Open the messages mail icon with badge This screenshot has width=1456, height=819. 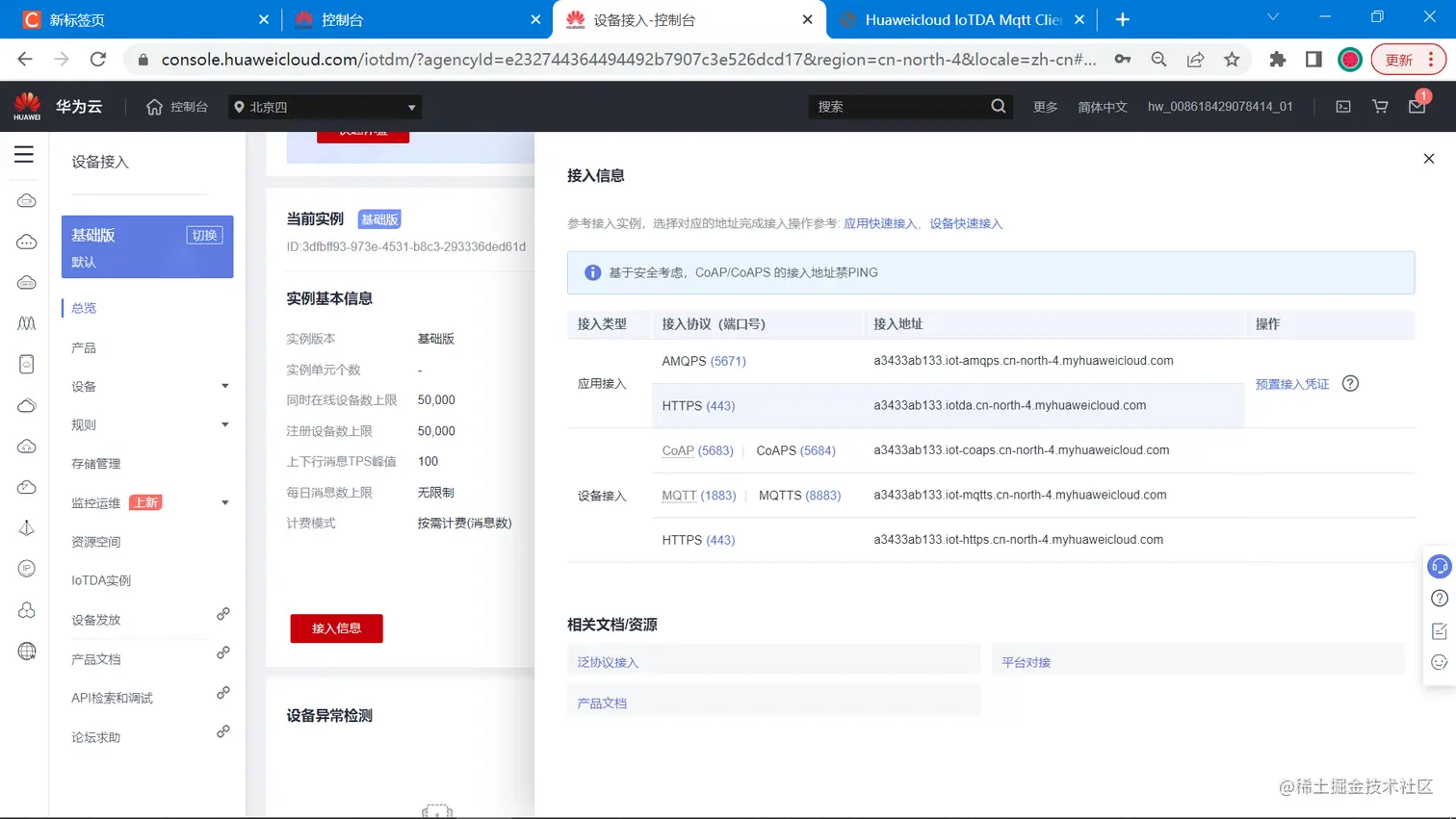tap(1417, 106)
